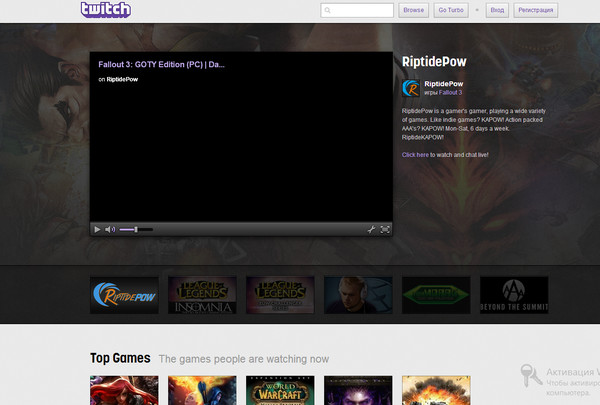Click the search input field
Image resolution: width=600 pixels, height=405 pixels.
pyautogui.click(x=357, y=10)
